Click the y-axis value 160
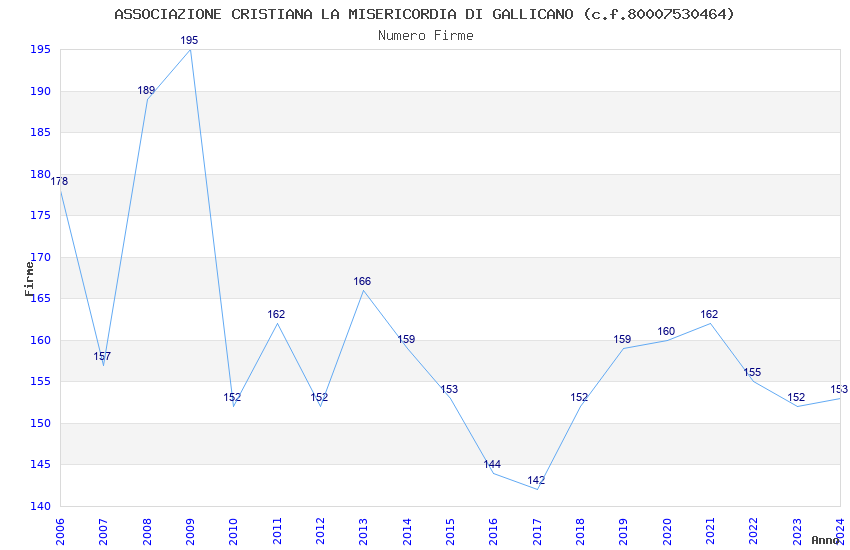This screenshot has height=550, width=850. point(41,340)
